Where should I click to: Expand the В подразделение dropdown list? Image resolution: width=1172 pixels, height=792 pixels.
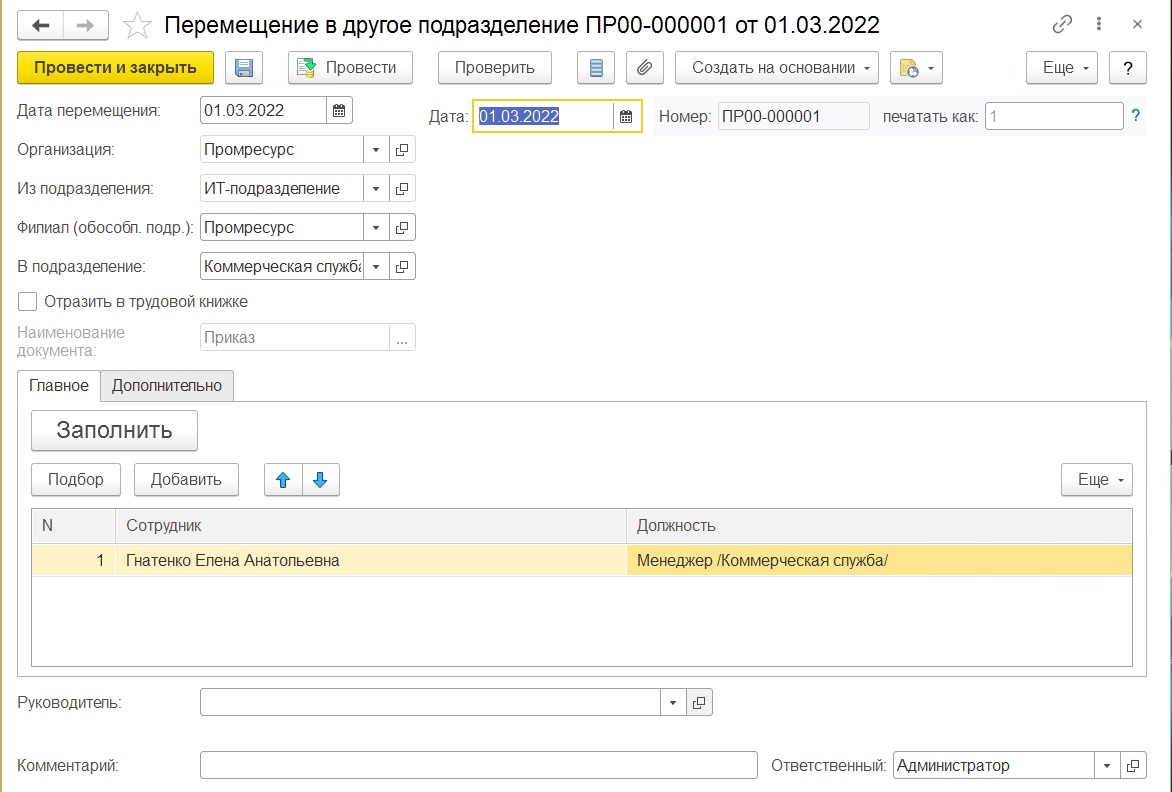(376, 267)
